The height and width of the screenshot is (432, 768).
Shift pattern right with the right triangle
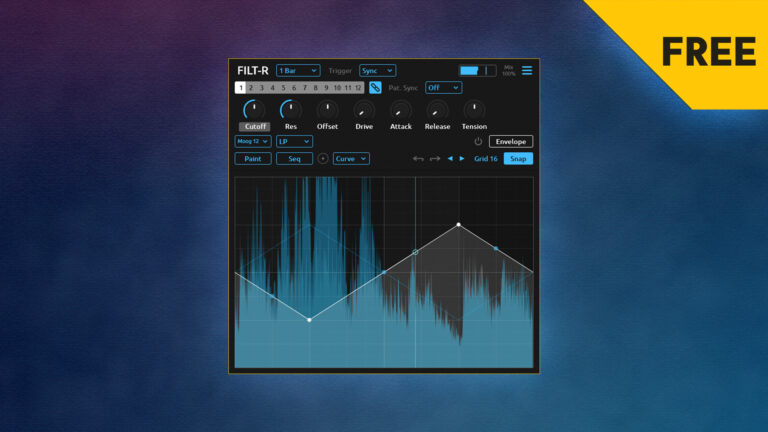462,159
